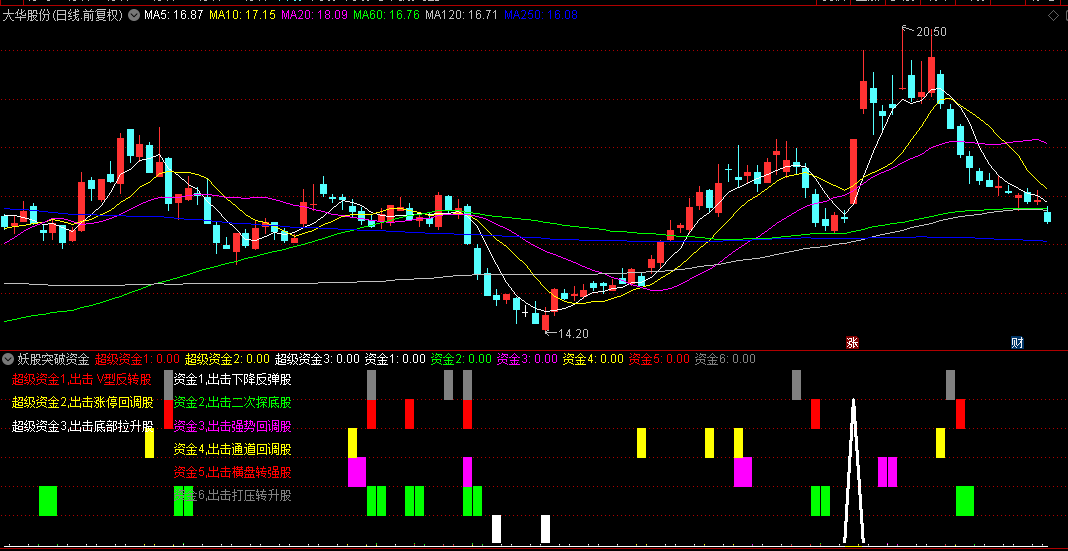Open dropdown arrow beside 大华股份 chart title
This screenshot has height=551, width=1068.
[134, 14]
